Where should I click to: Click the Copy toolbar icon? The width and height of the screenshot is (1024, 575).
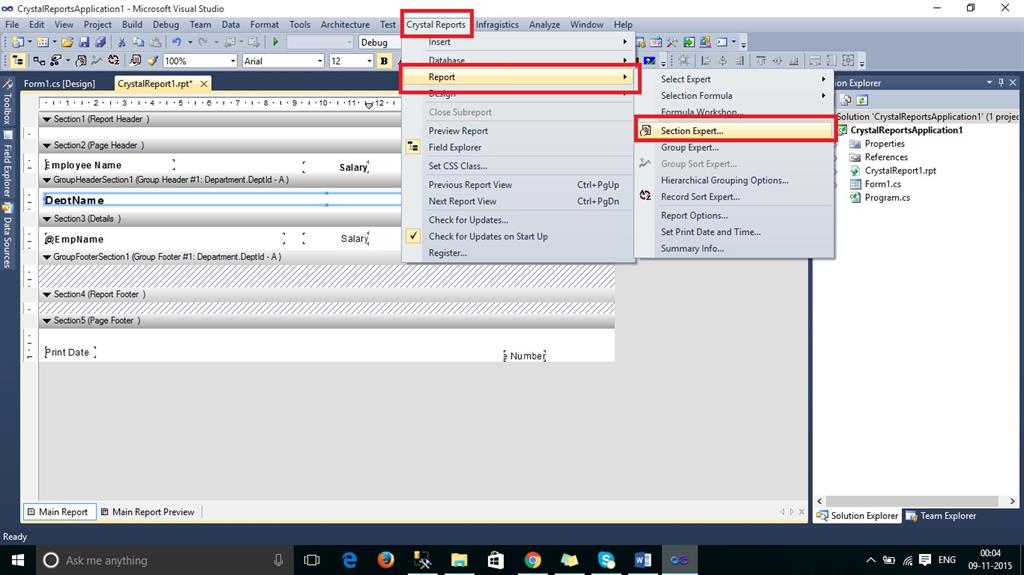click(x=138, y=42)
